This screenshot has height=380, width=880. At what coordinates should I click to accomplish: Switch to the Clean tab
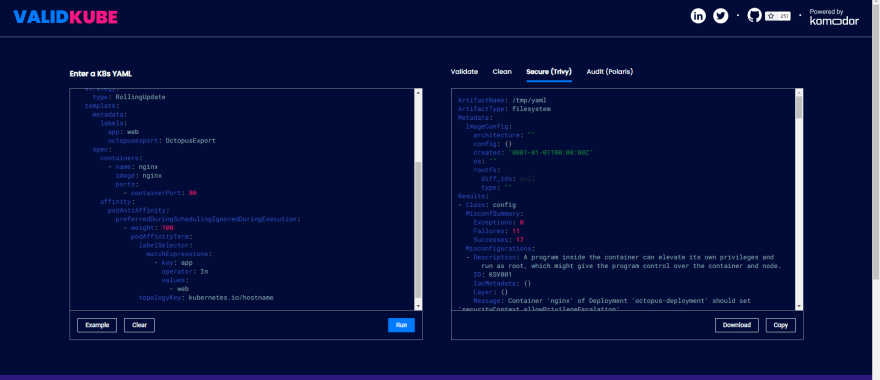502,72
